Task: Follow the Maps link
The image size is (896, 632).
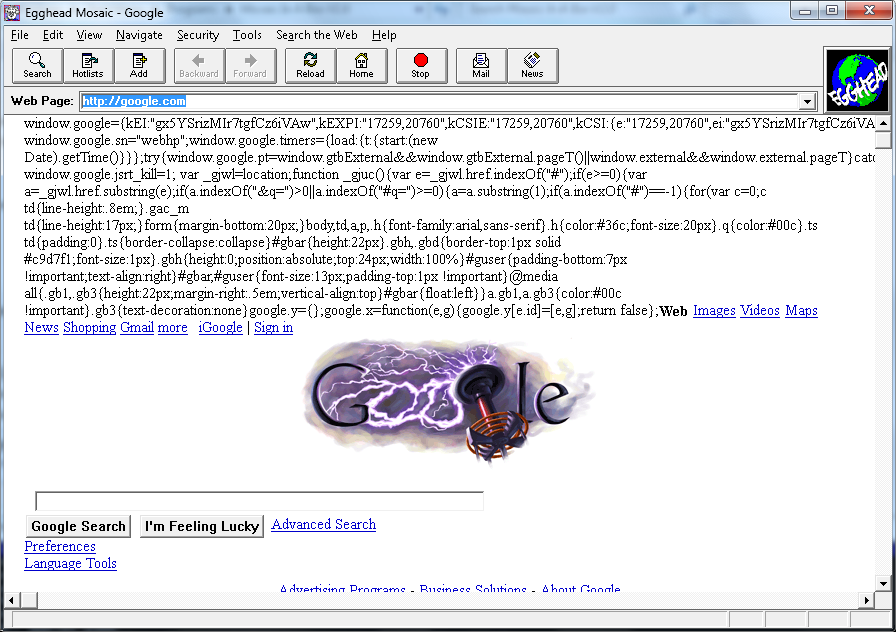Action: click(801, 311)
